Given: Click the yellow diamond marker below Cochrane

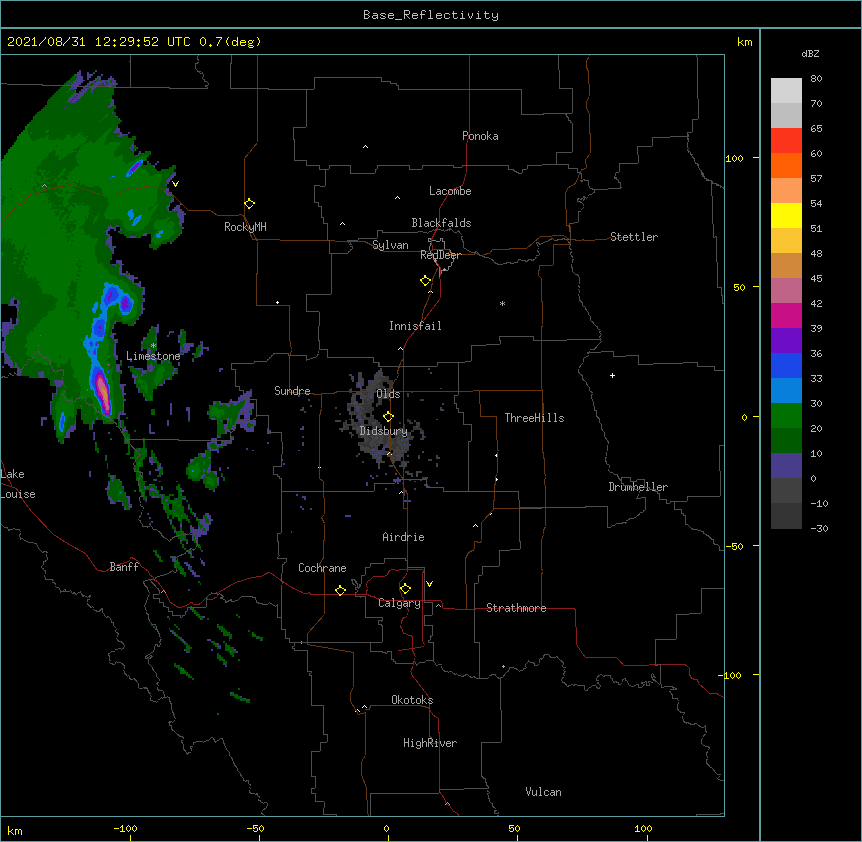Looking at the screenshot, I should pos(341,590).
